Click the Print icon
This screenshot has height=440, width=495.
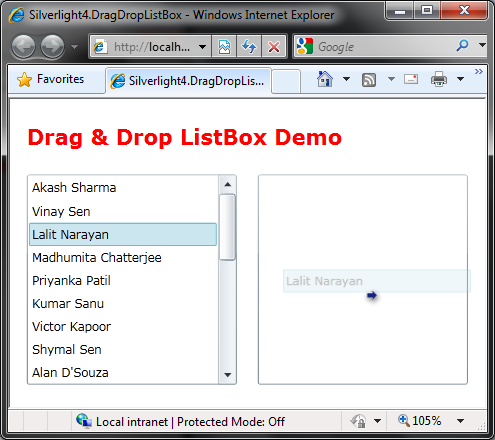tap(439, 79)
